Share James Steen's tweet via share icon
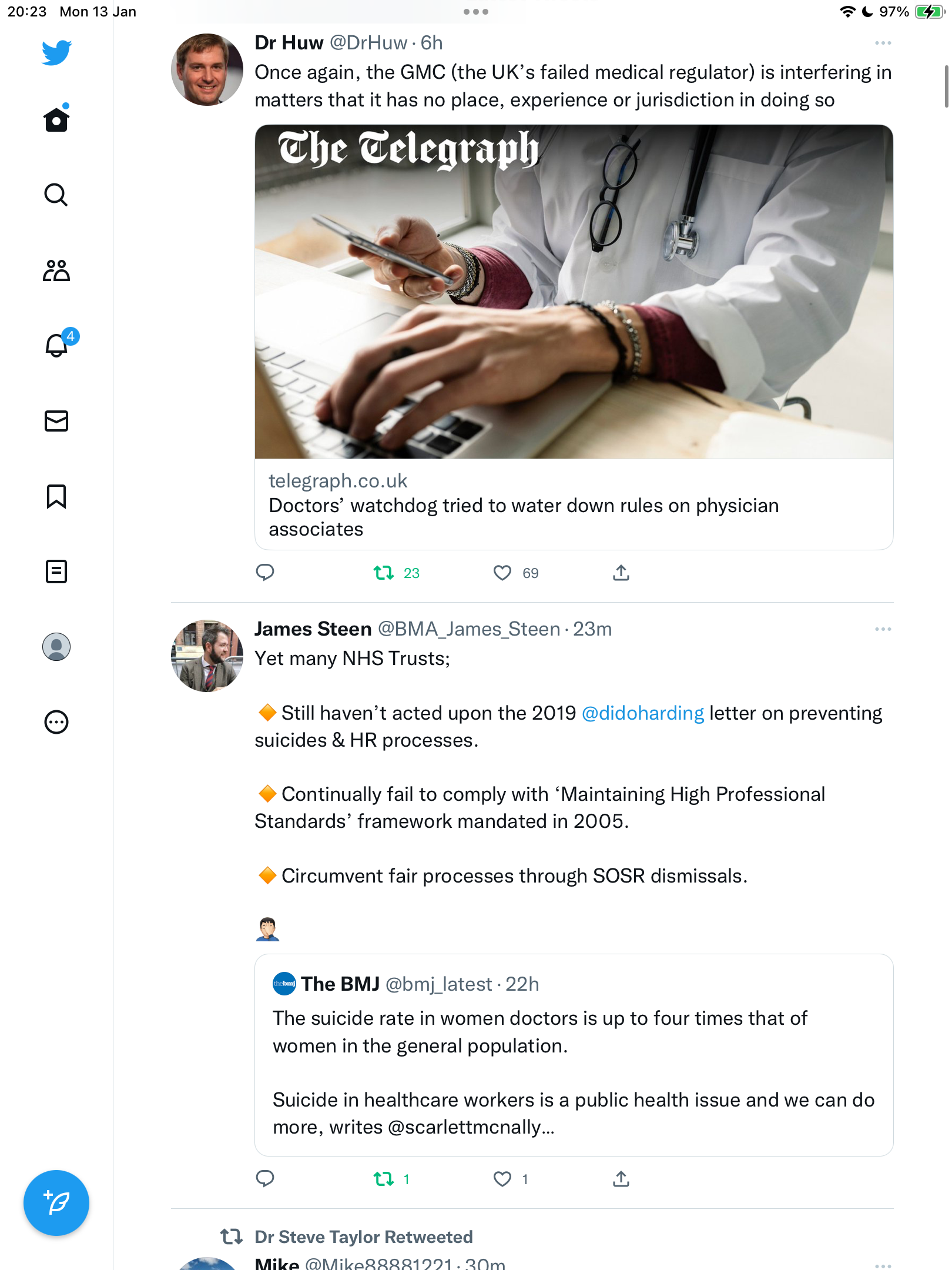This screenshot has height=1270, width=952. click(621, 1179)
